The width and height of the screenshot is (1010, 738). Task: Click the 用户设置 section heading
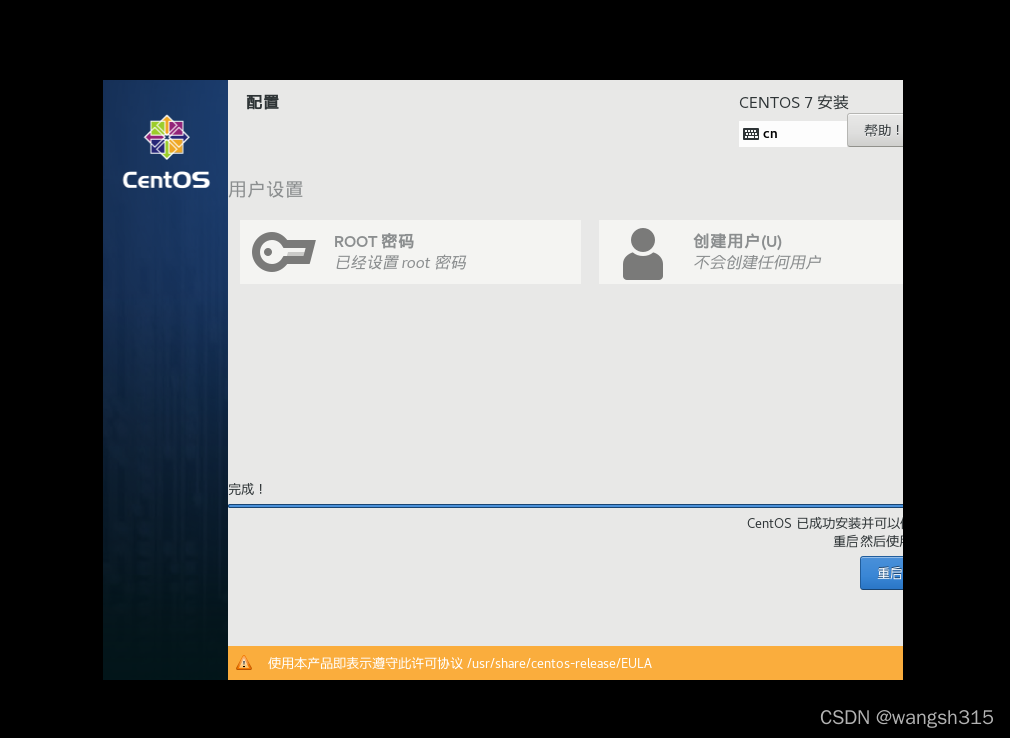pos(265,189)
